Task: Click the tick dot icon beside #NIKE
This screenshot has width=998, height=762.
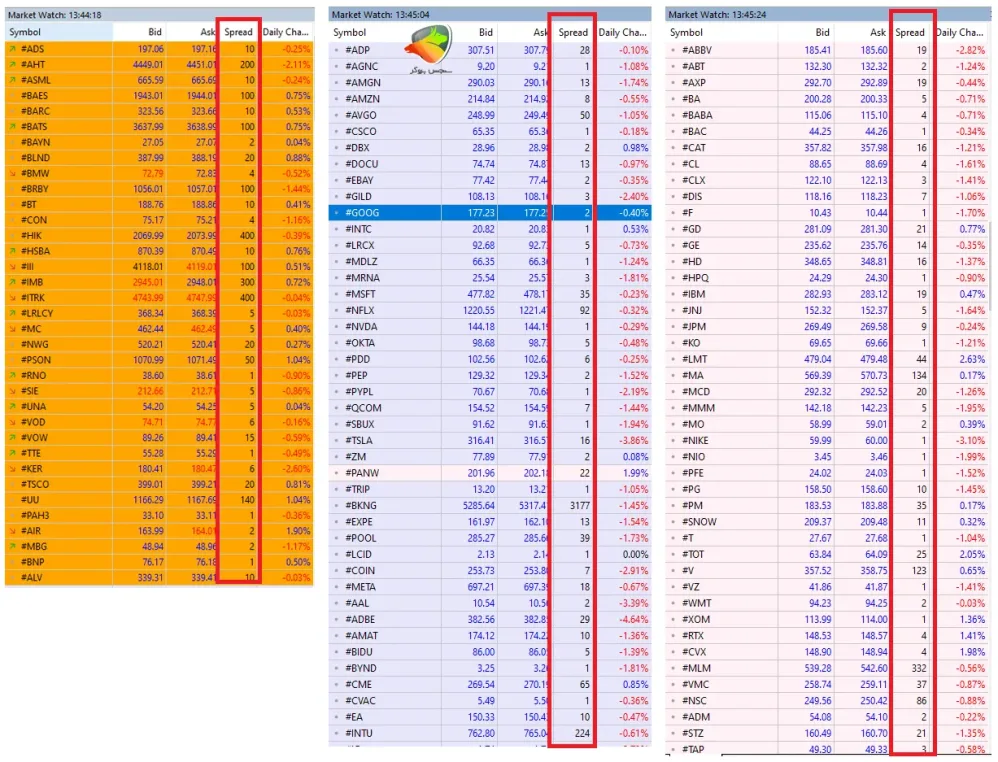Action: 673,441
